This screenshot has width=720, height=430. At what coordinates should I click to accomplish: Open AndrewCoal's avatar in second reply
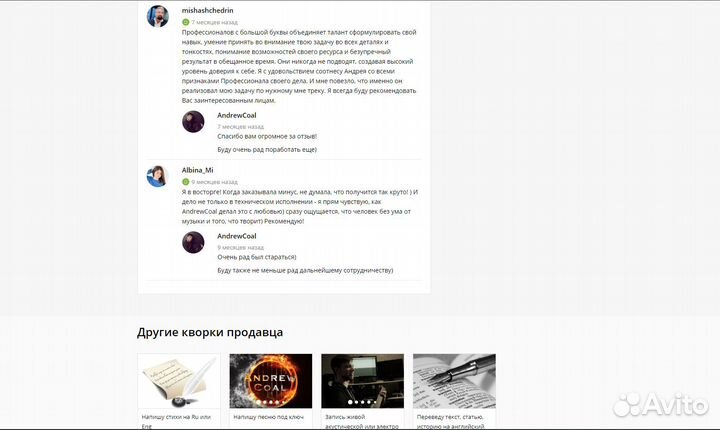coord(193,243)
